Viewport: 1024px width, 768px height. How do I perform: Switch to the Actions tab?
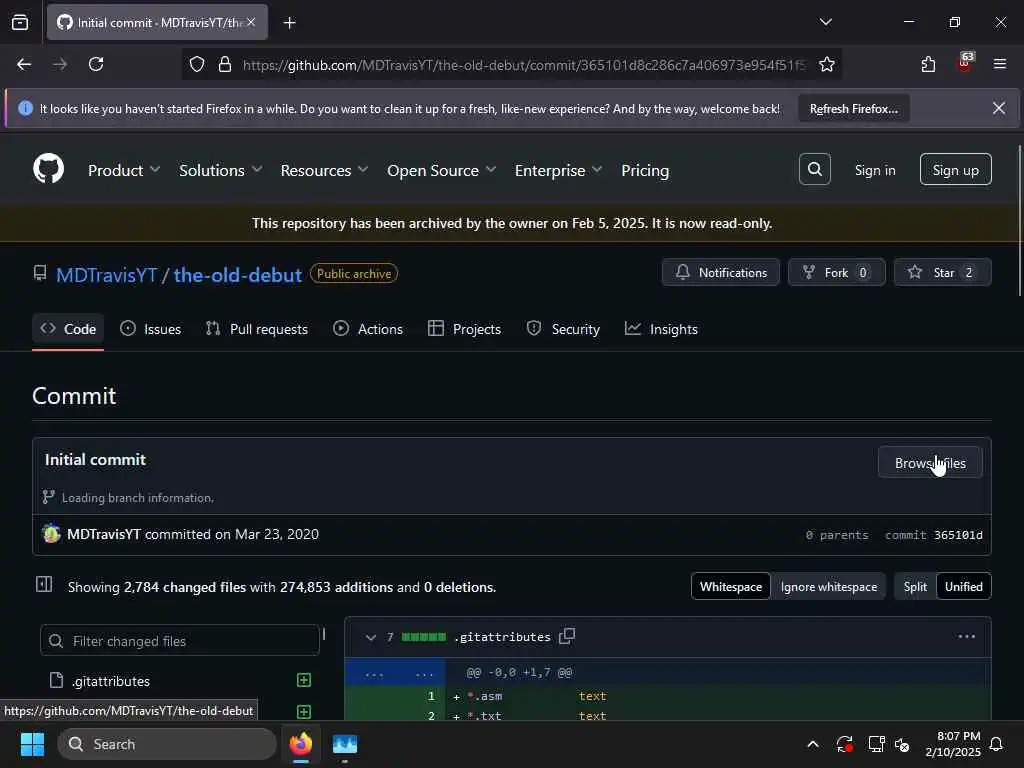368,329
